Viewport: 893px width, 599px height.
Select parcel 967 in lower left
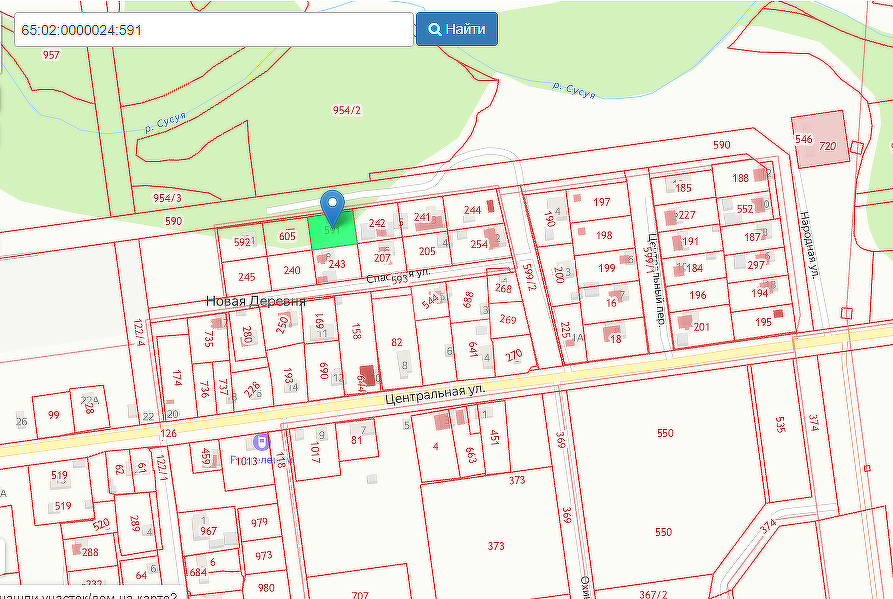tap(209, 531)
